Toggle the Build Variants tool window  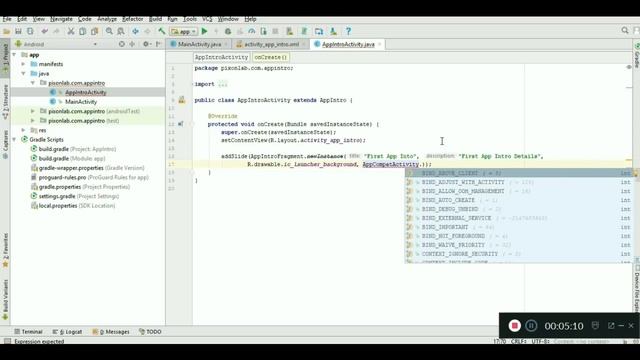5,300
